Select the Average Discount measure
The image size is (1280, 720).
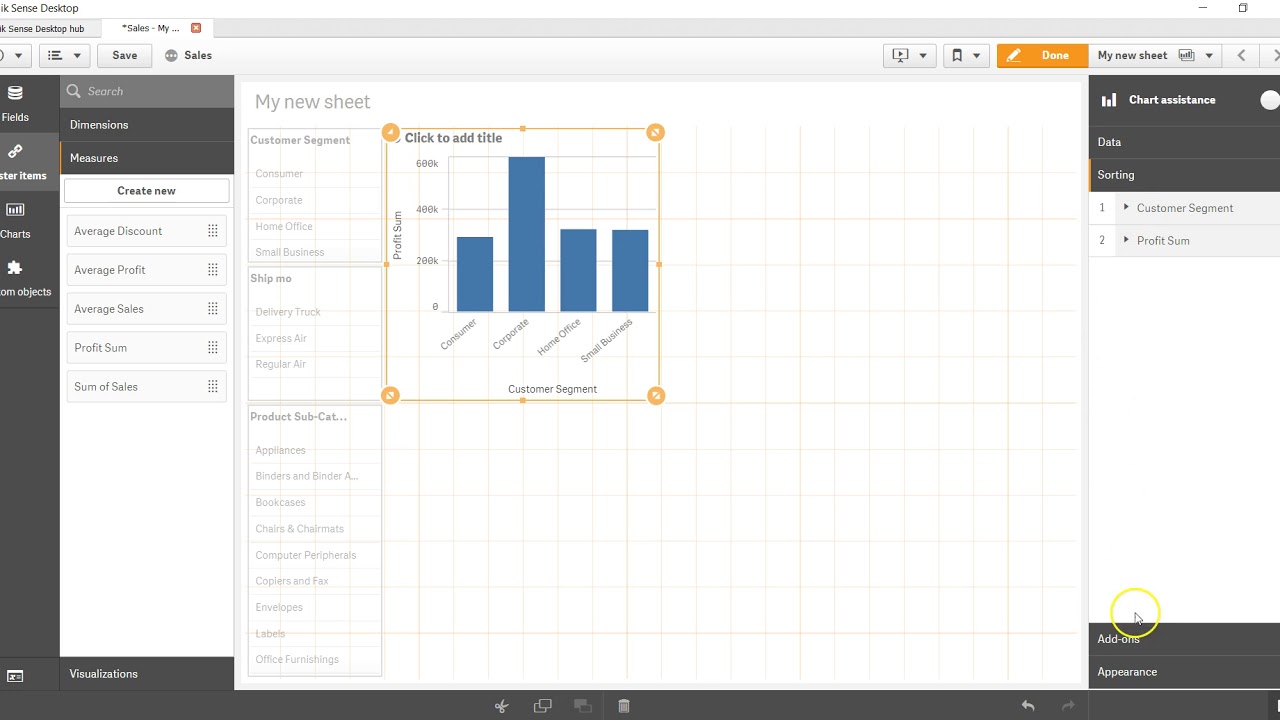[146, 231]
